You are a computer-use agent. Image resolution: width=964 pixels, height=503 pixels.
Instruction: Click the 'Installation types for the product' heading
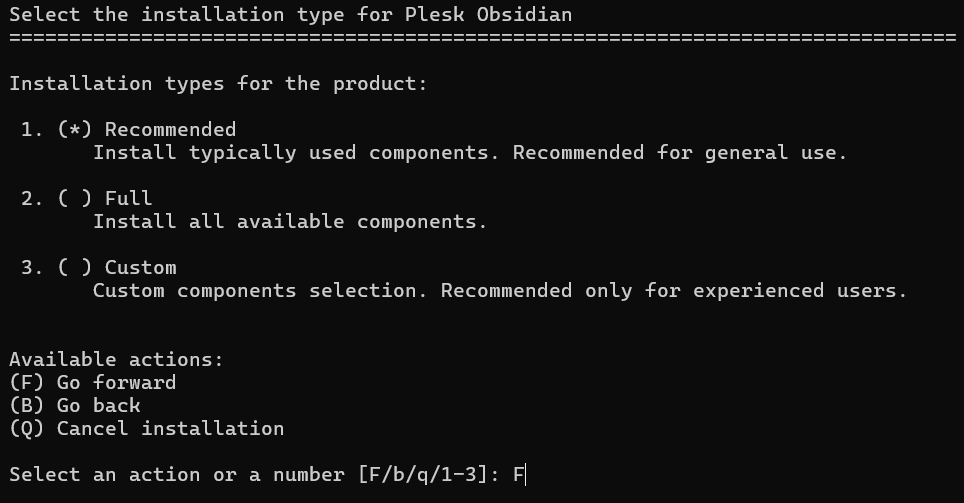coord(218,84)
